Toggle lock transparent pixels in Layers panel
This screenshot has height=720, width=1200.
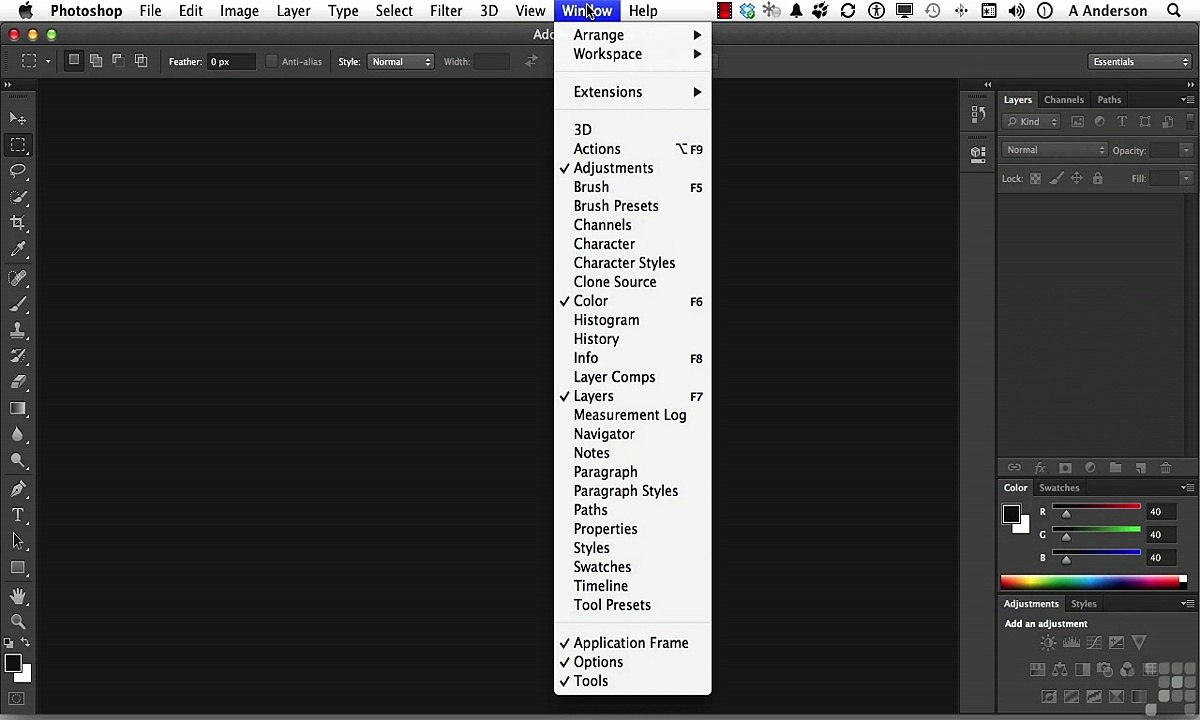1035,178
